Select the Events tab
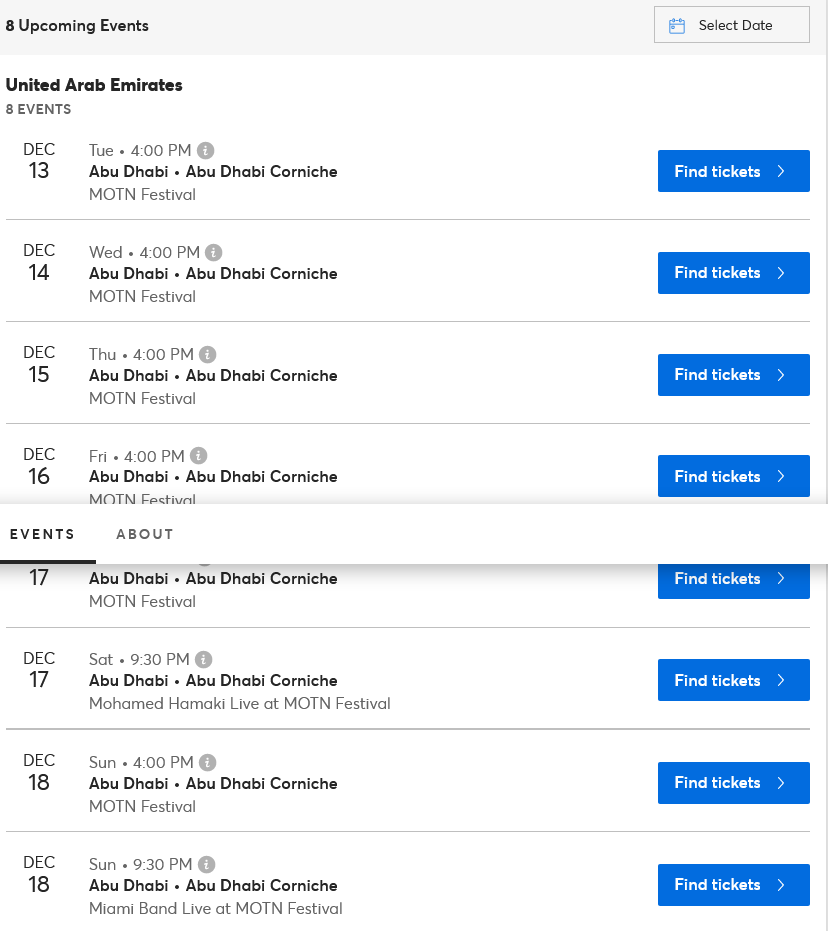The image size is (828, 931). [42, 534]
